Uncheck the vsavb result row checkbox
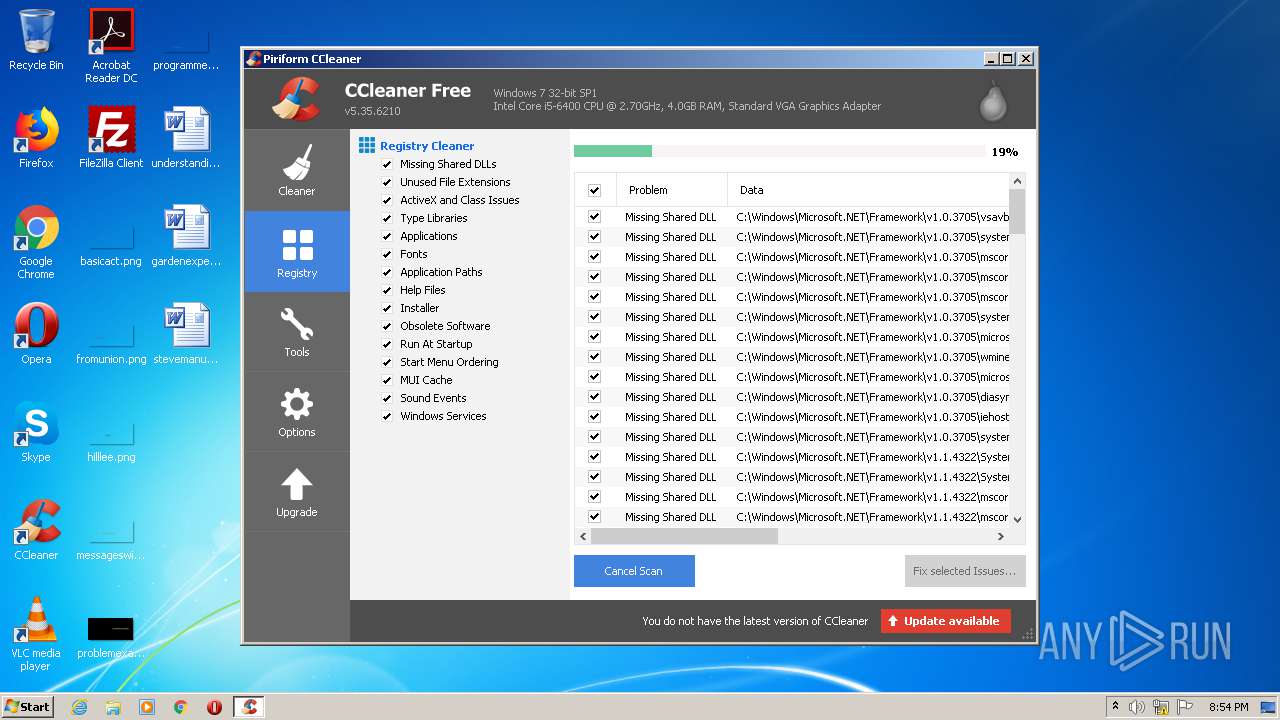This screenshot has width=1280, height=720. (x=594, y=217)
